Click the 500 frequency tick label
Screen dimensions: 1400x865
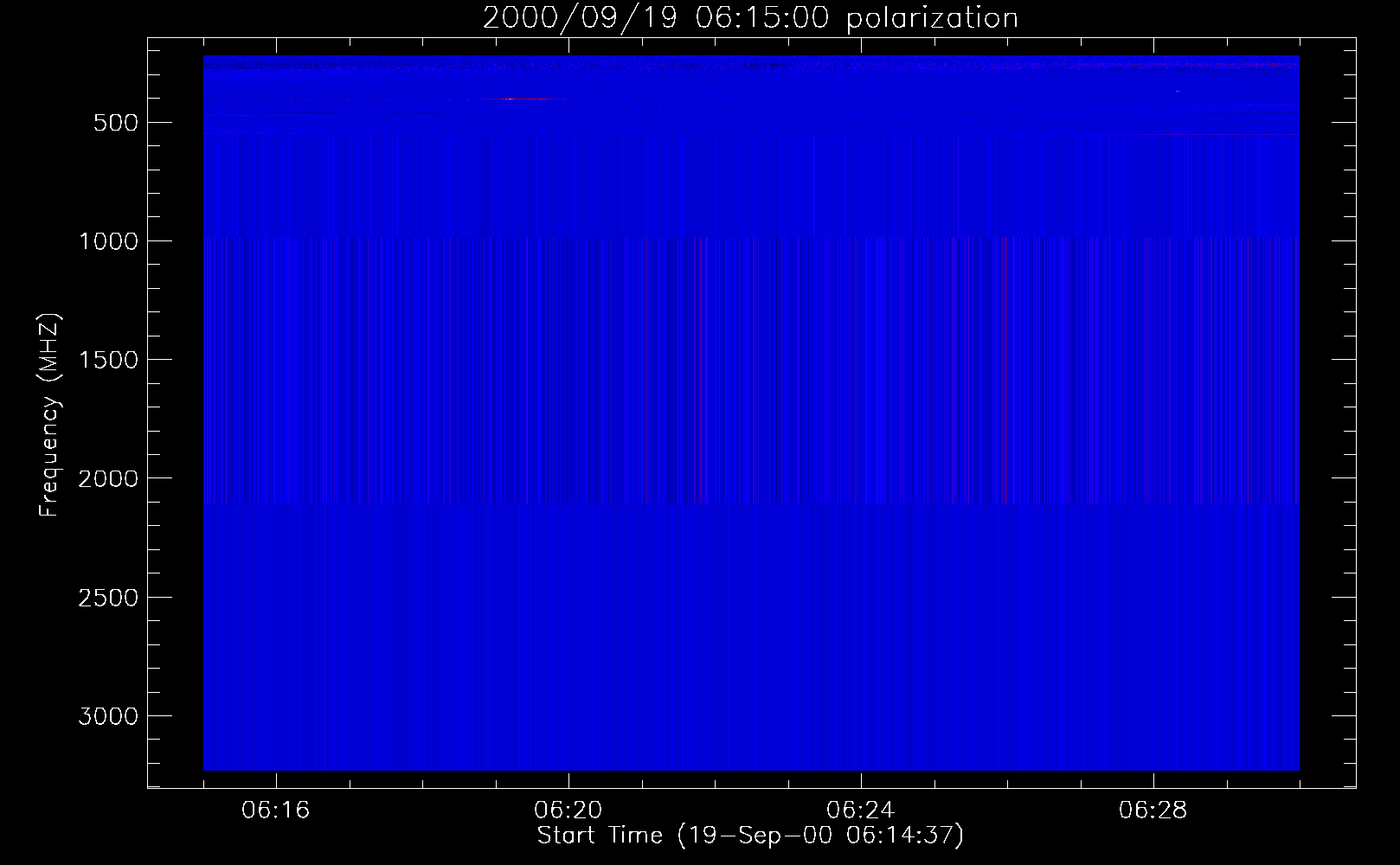point(116,123)
